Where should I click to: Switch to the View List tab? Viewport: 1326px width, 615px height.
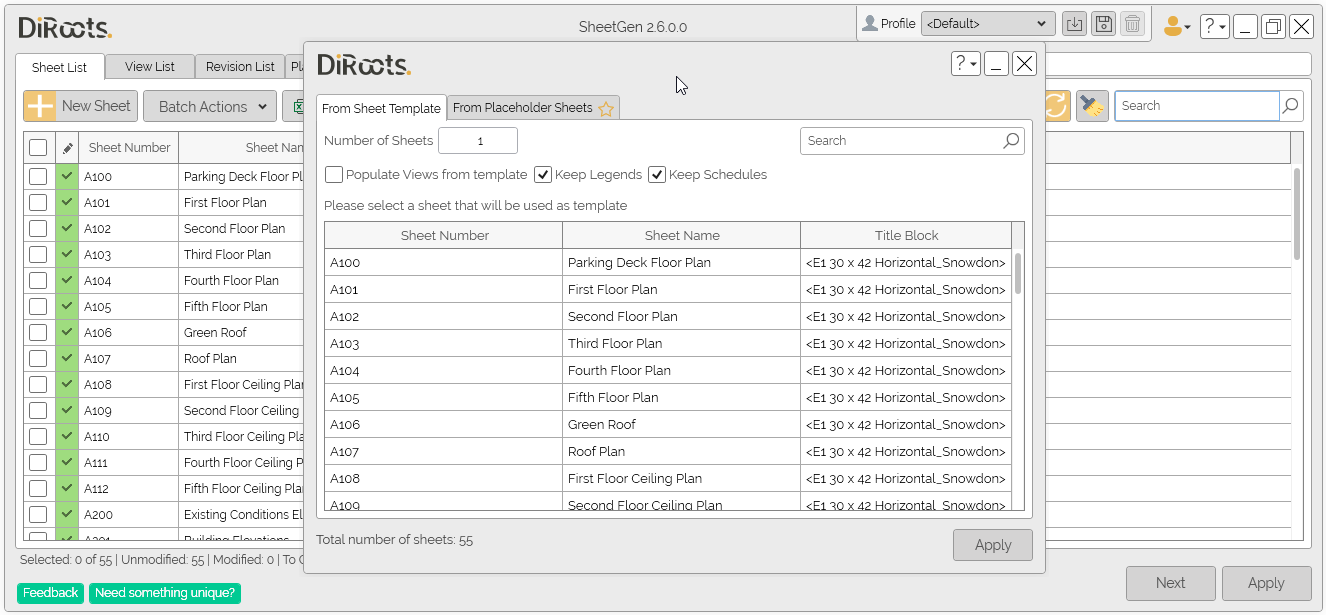(x=150, y=67)
